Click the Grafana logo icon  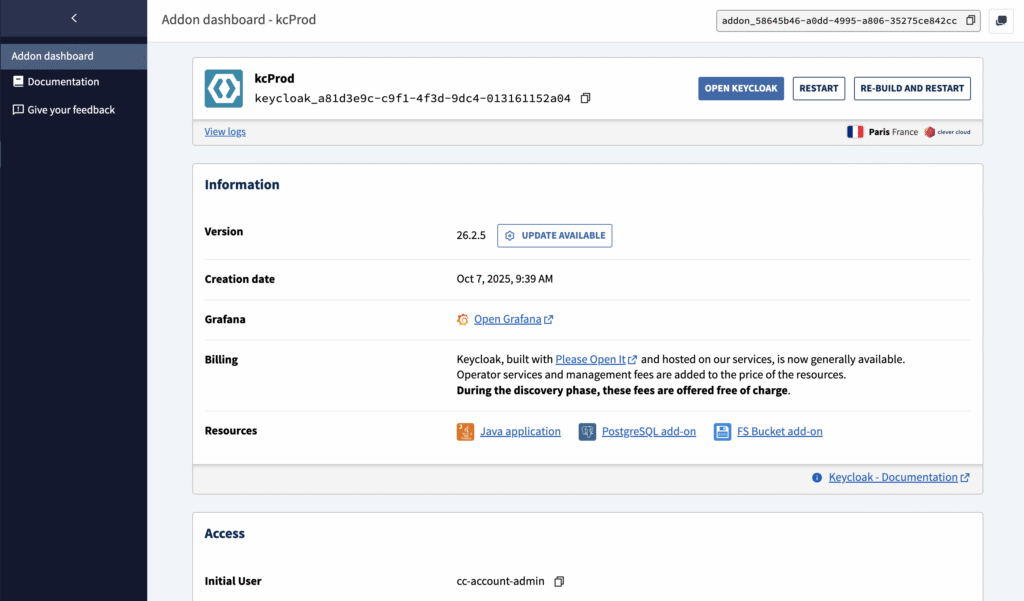click(x=462, y=320)
